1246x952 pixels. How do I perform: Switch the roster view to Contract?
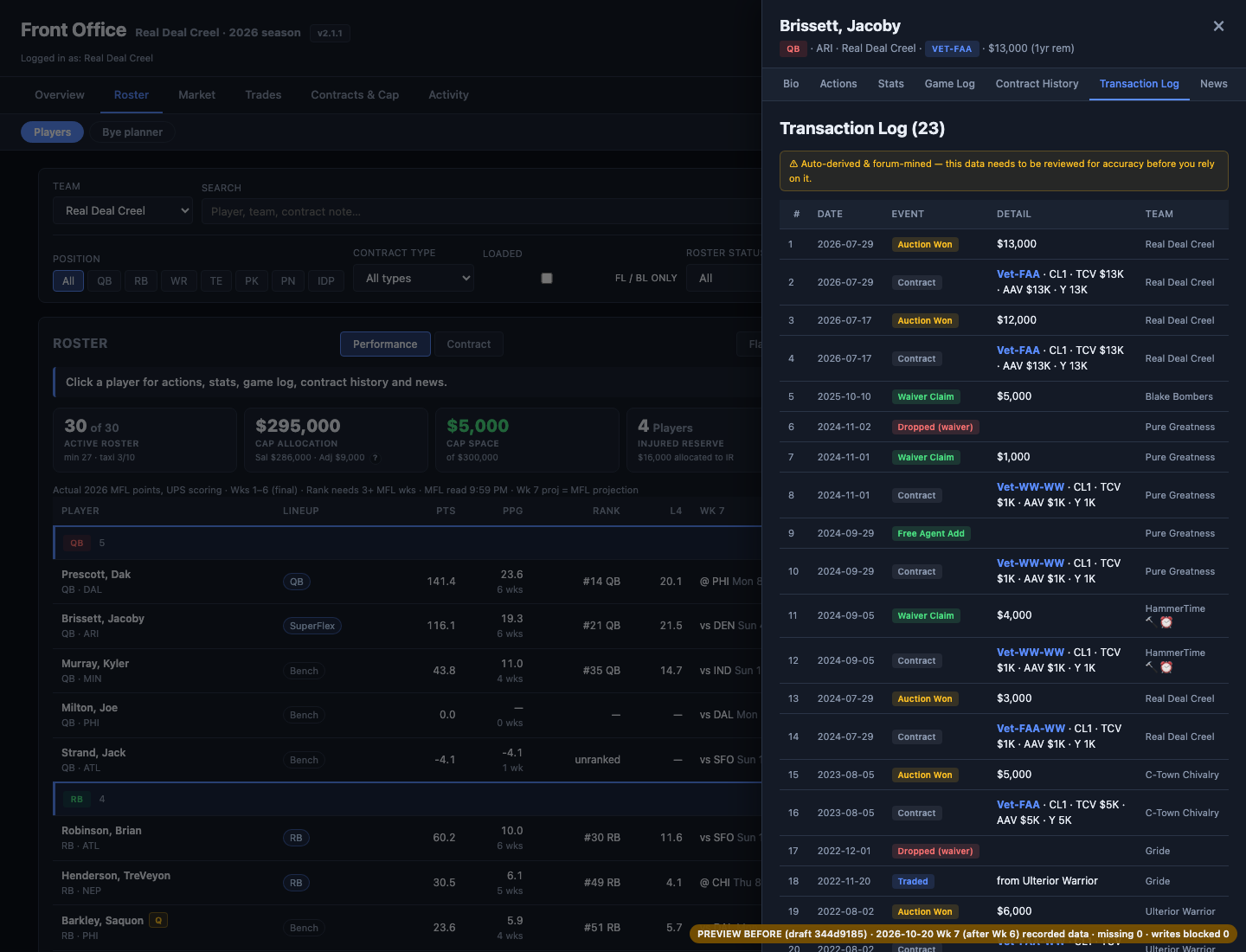coord(469,344)
